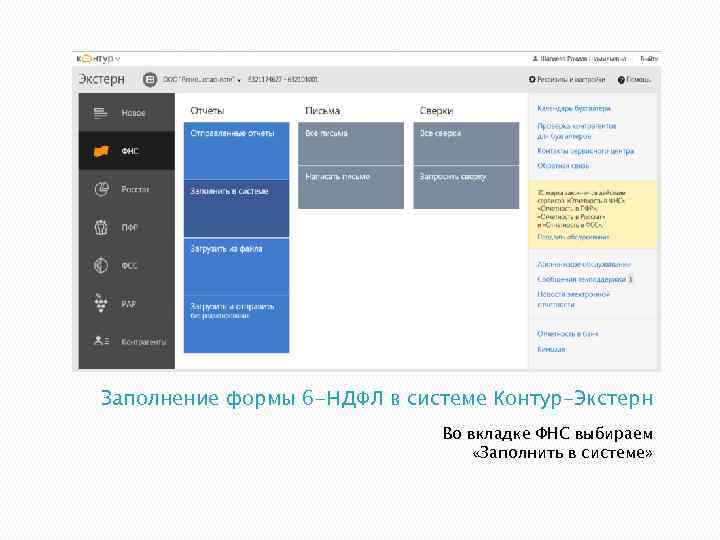Open Отправленные отчеты tile
The height and width of the screenshot is (540, 720).
pos(236,151)
